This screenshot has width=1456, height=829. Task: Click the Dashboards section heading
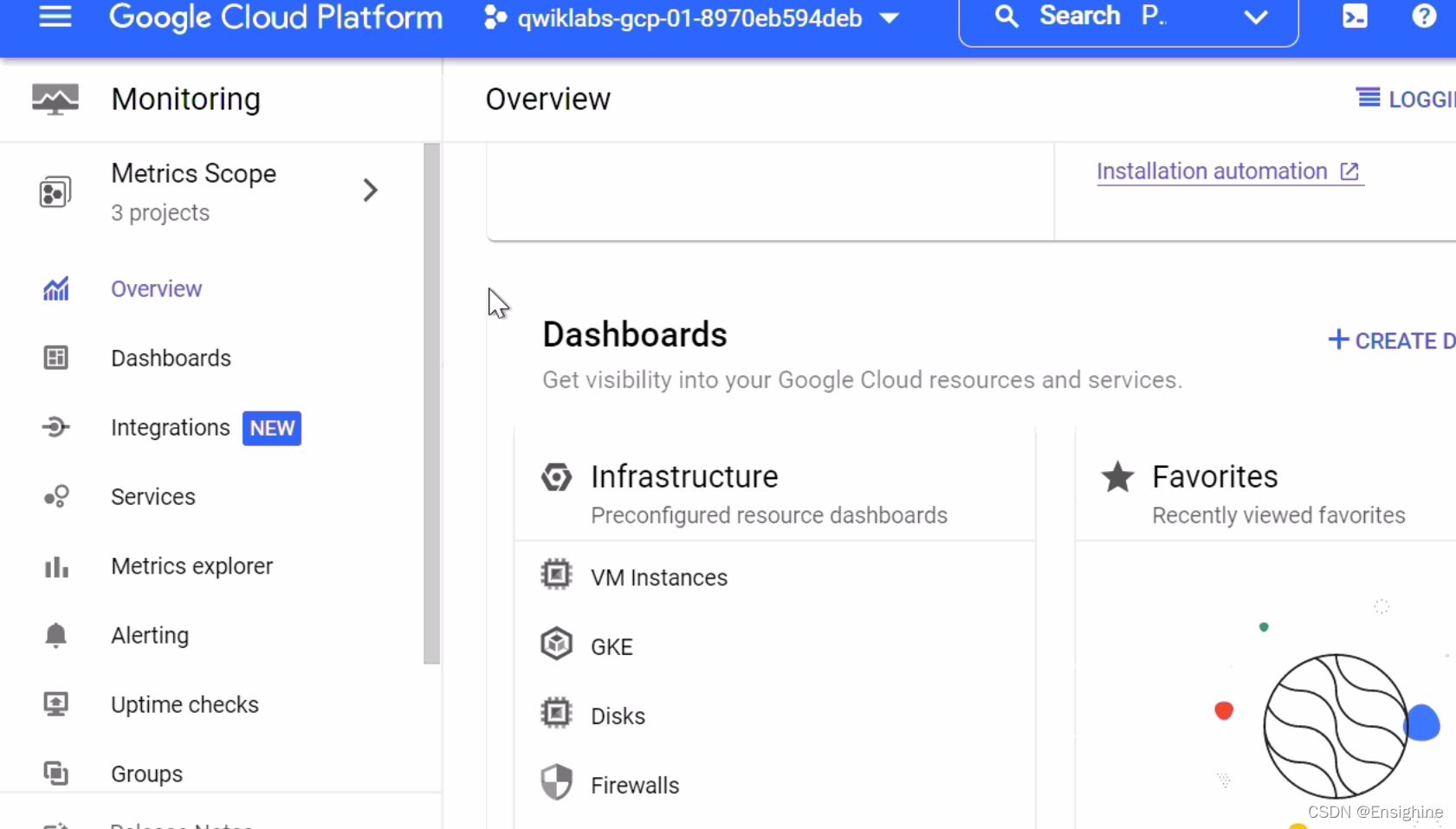[x=634, y=334]
